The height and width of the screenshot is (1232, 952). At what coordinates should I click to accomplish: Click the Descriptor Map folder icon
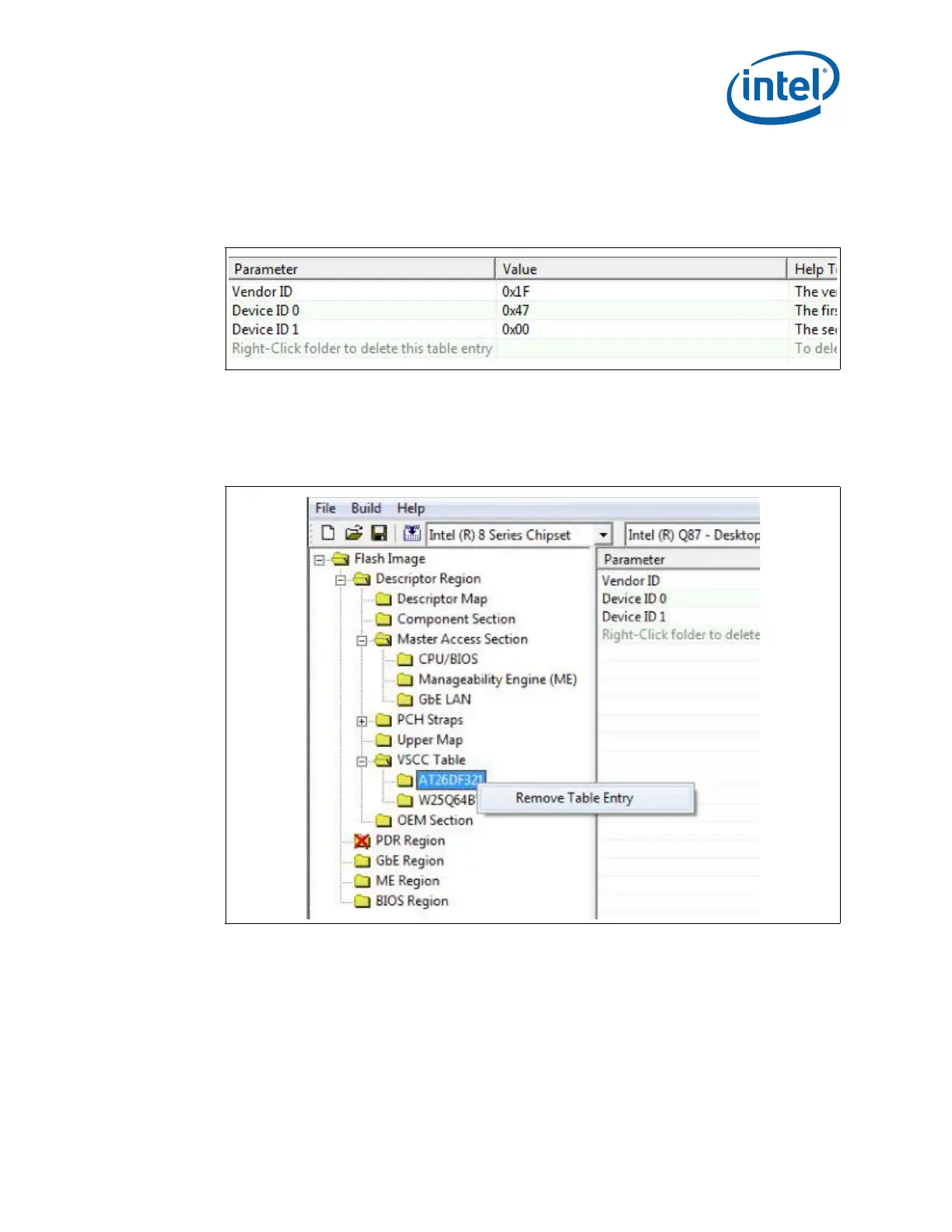(x=383, y=600)
